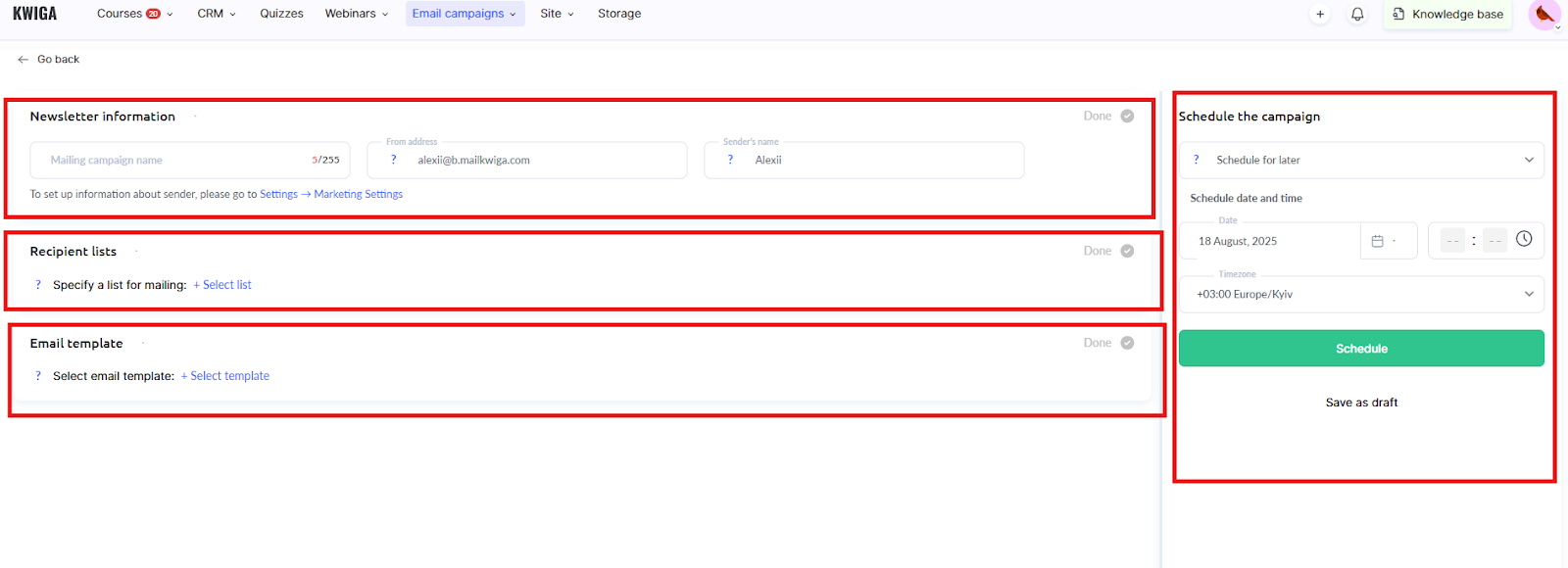This screenshot has width=1568, height=568.
Task: Click the Knowledge base button
Action: 1447,14
